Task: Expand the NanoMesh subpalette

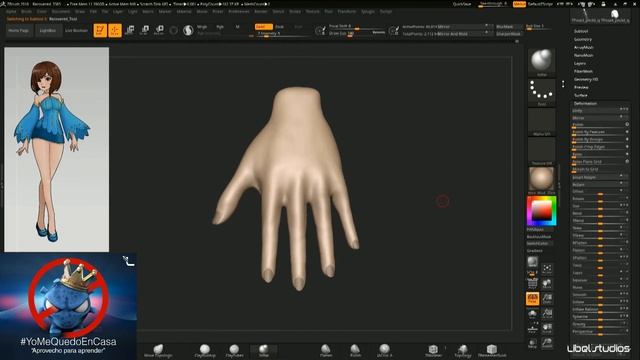Action: coord(584,56)
